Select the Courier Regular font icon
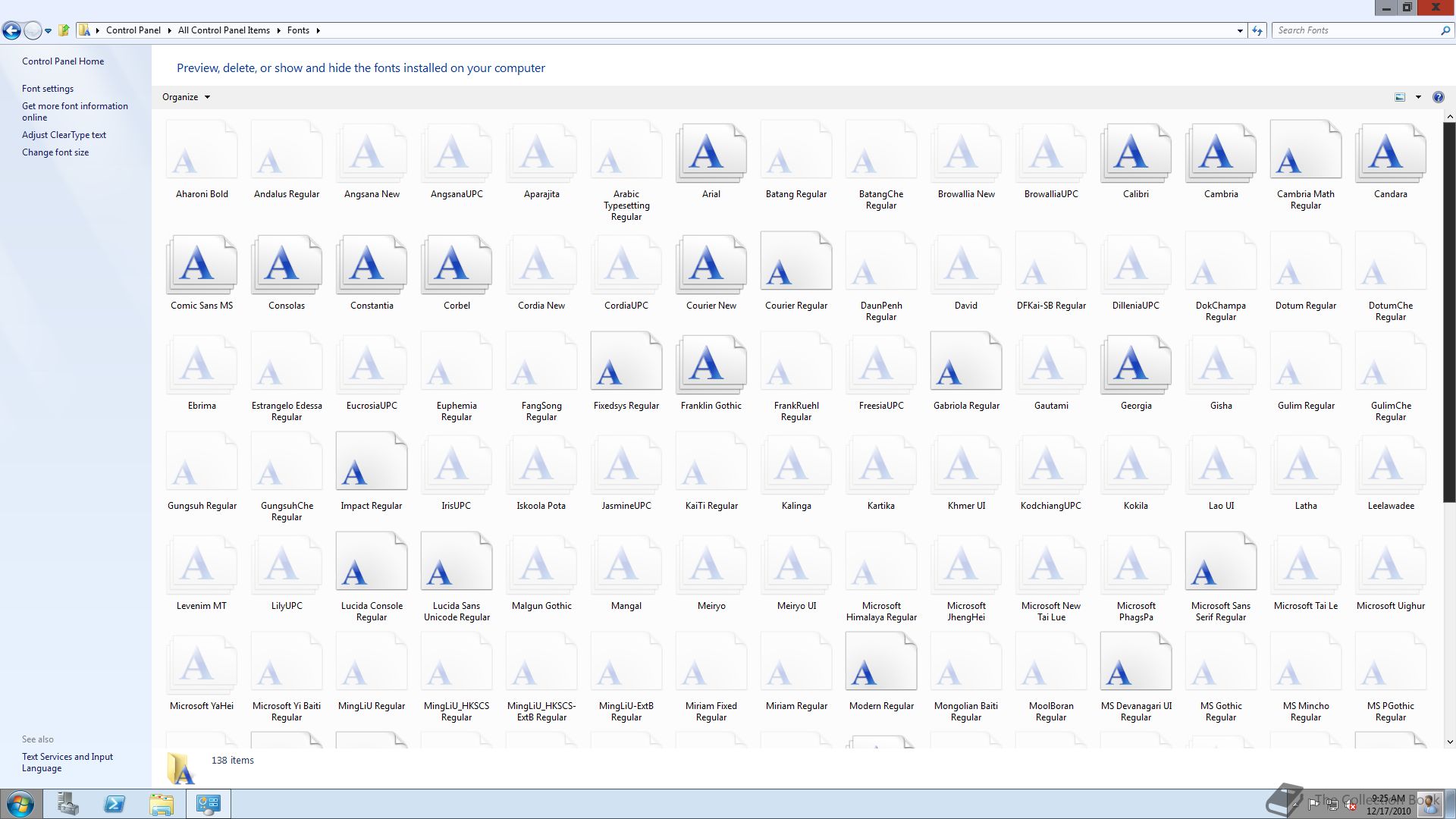This screenshot has height=819, width=1456. [x=796, y=262]
